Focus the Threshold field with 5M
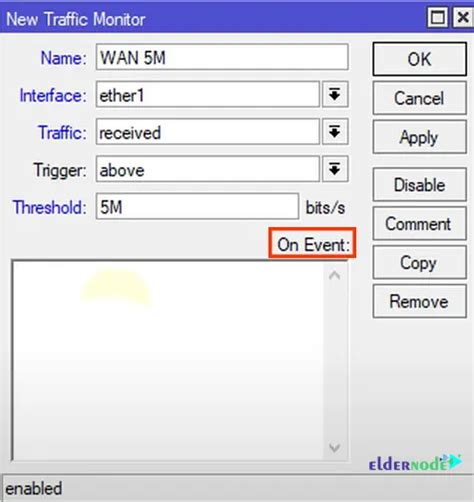474x502 pixels. click(x=197, y=206)
